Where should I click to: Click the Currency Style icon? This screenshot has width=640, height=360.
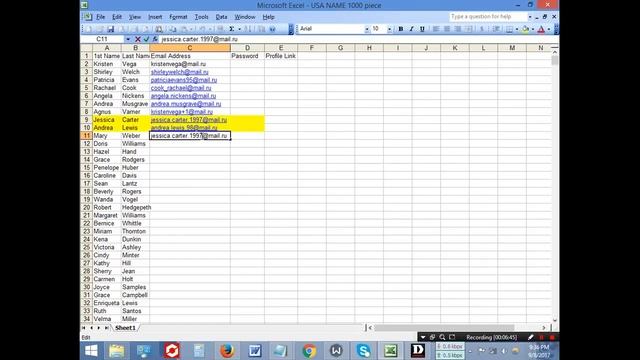(x=482, y=29)
